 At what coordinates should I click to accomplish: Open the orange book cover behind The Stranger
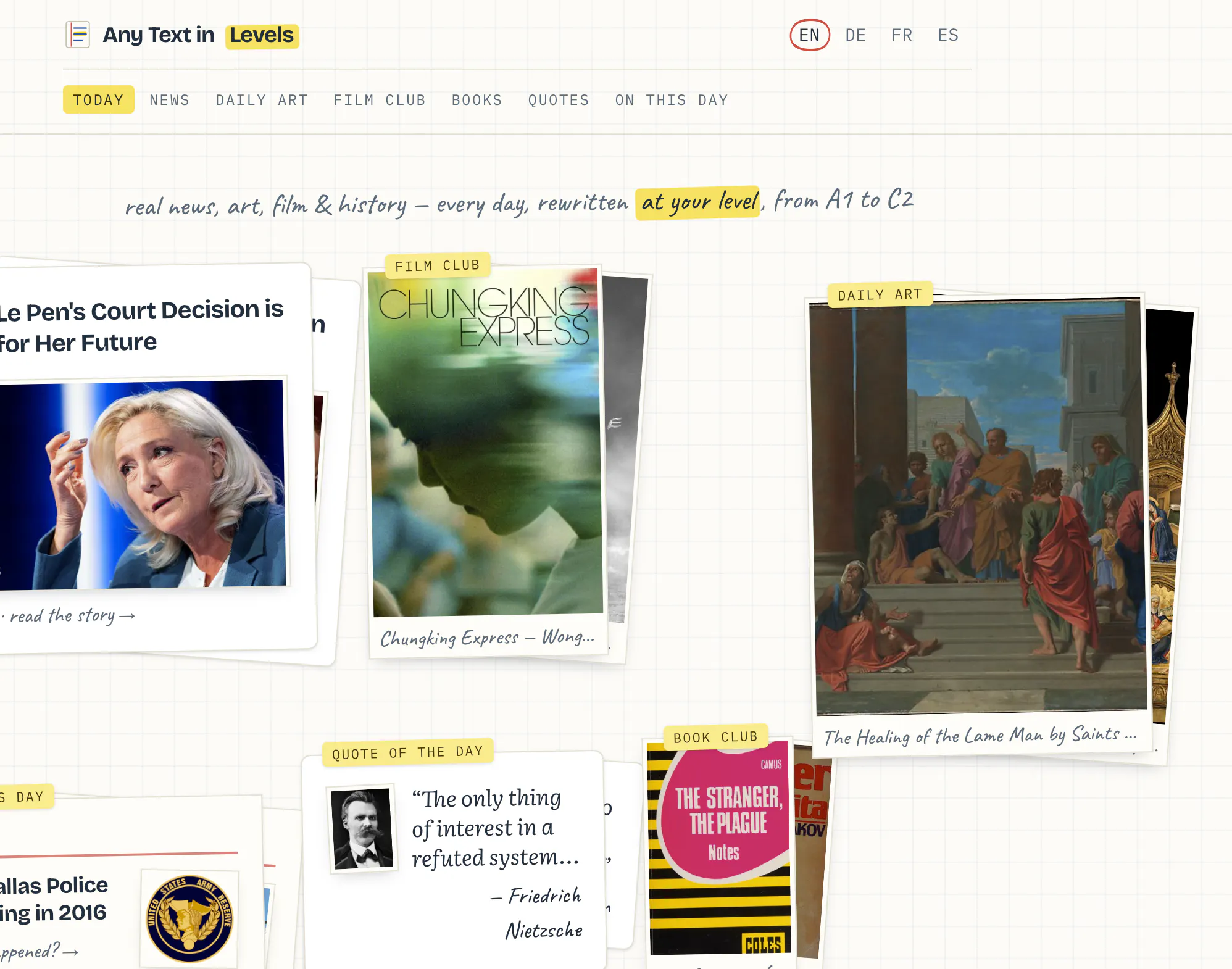coord(811,852)
